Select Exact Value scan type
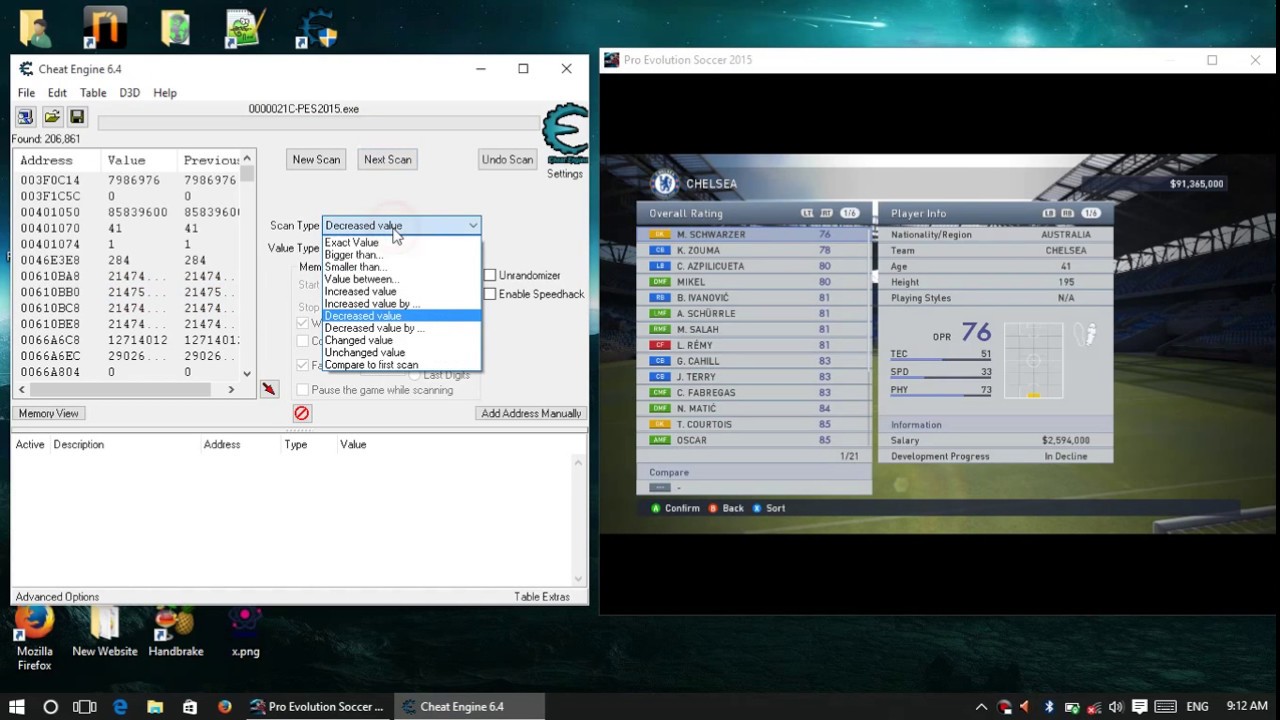 pos(401,243)
